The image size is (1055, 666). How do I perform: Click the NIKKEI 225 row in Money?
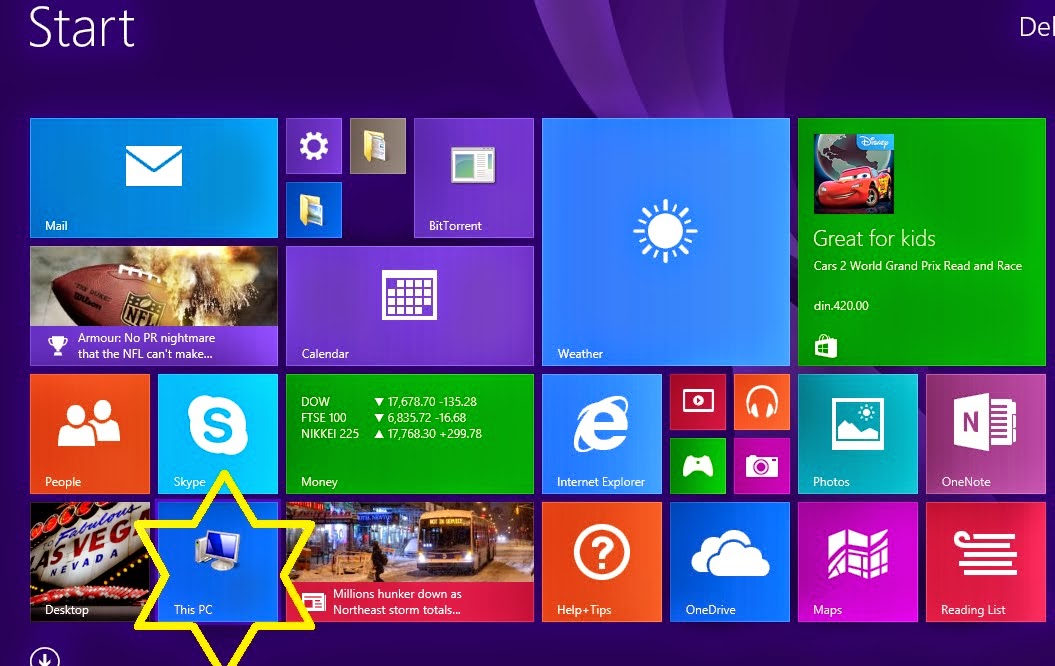click(x=392, y=434)
